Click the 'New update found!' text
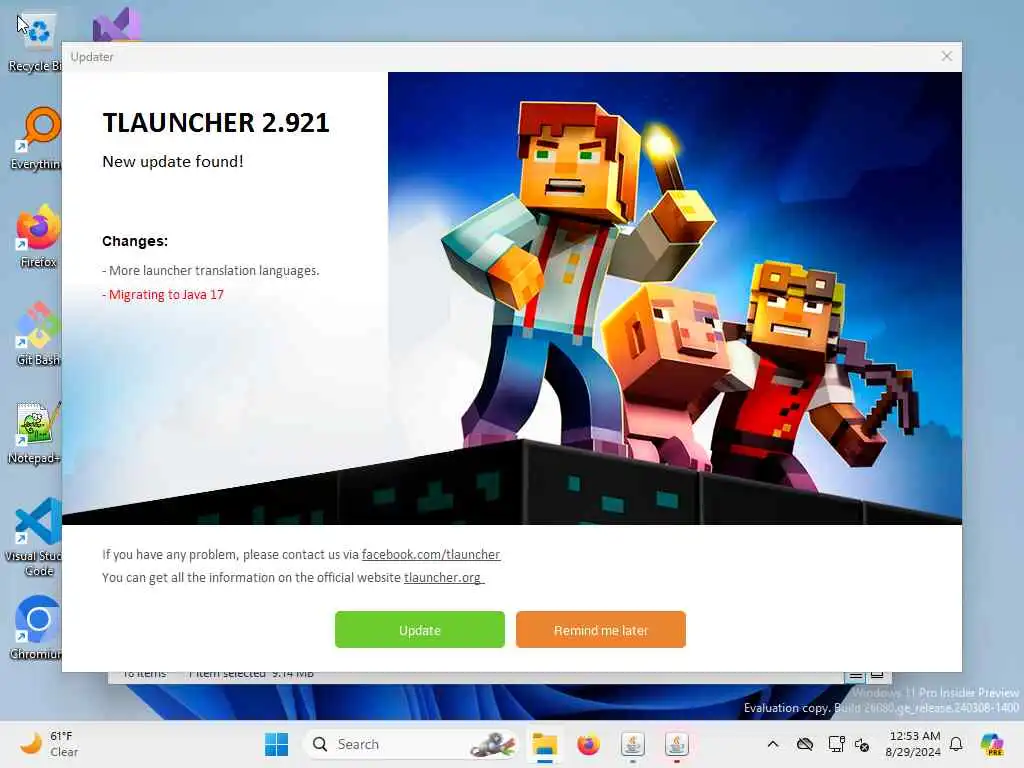This screenshot has height=768, width=1024. pyautogui.click(x=172, y=161)
